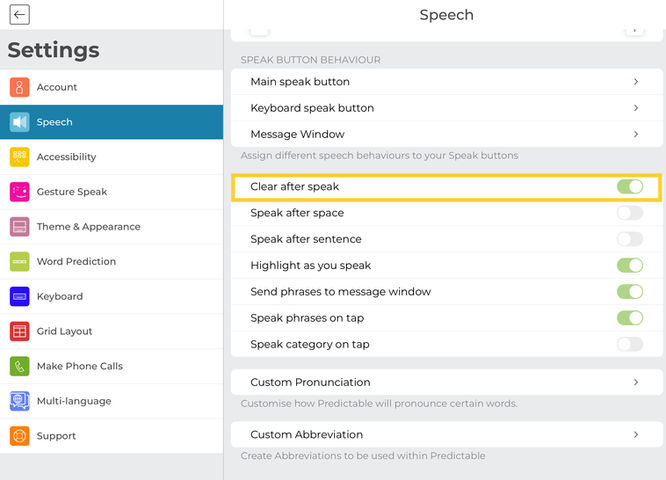
Task: Enable Speak after space switch
Action: point(630,213)
